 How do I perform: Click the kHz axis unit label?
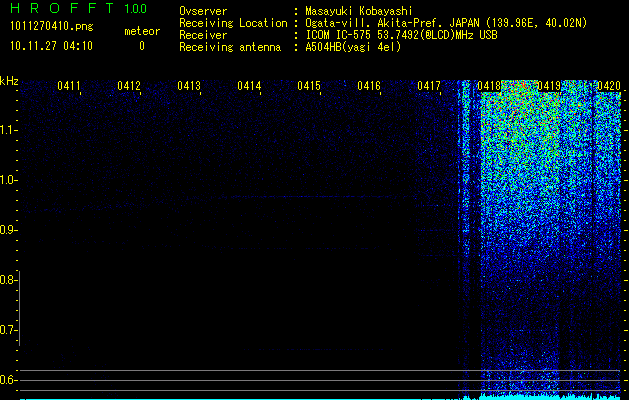(9, 81)
